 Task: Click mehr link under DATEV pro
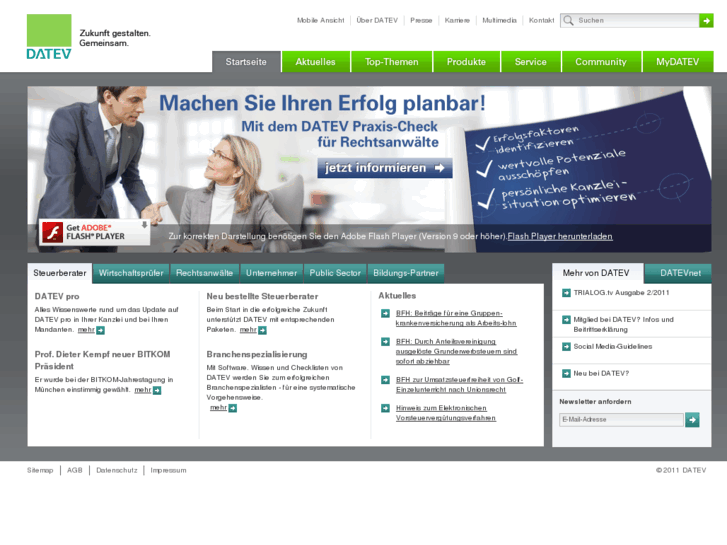[86, 330]
